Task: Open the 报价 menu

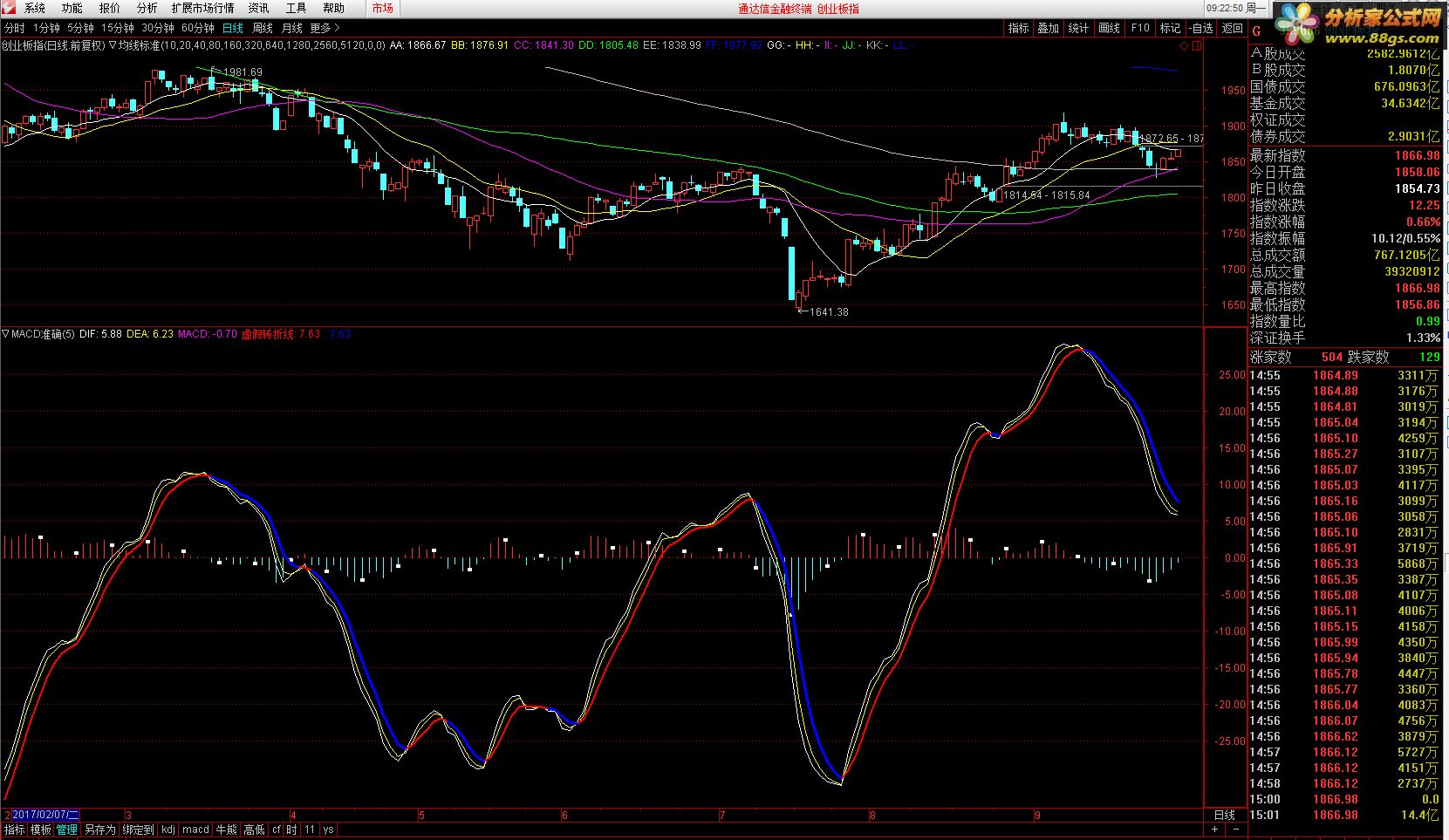Action: 109,8
